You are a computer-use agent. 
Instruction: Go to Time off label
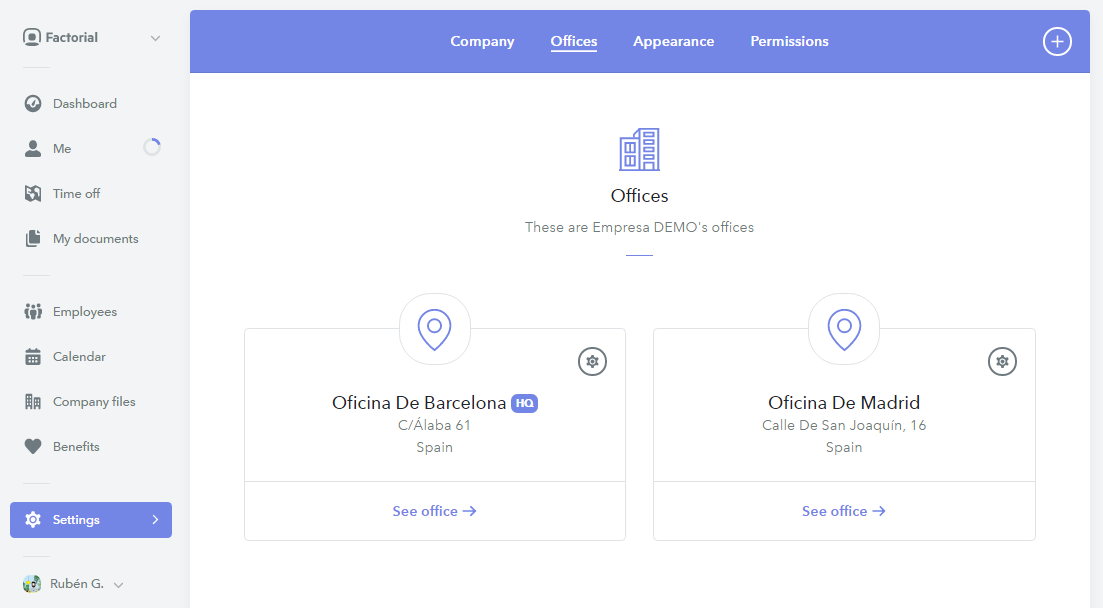pos(76,194)
